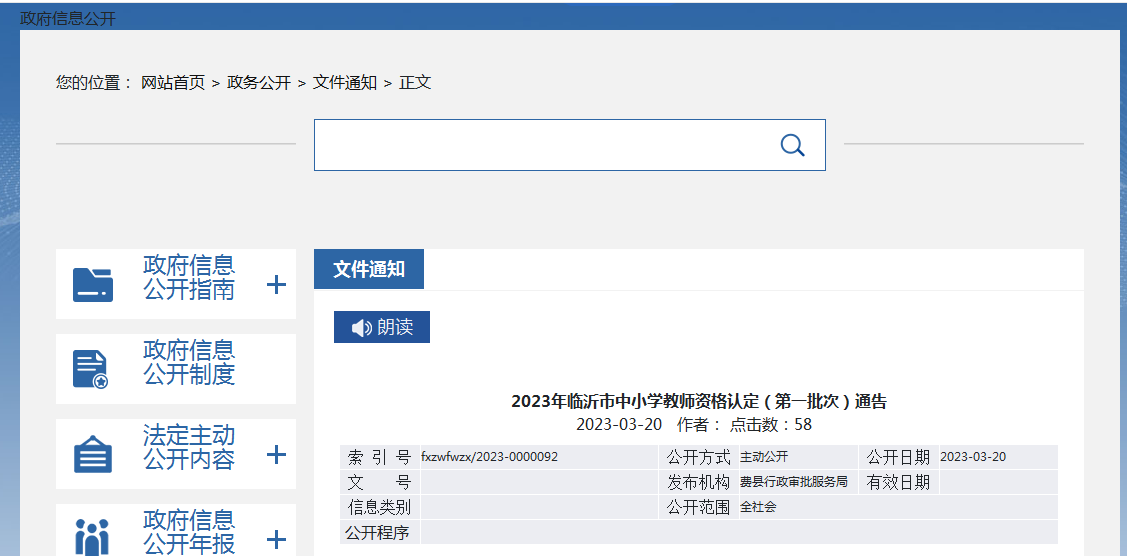Click the article title 2023年临沂市中小学教师资格认定
The height and width of the screenshot is (556, 1127).
tap(698, 402)
